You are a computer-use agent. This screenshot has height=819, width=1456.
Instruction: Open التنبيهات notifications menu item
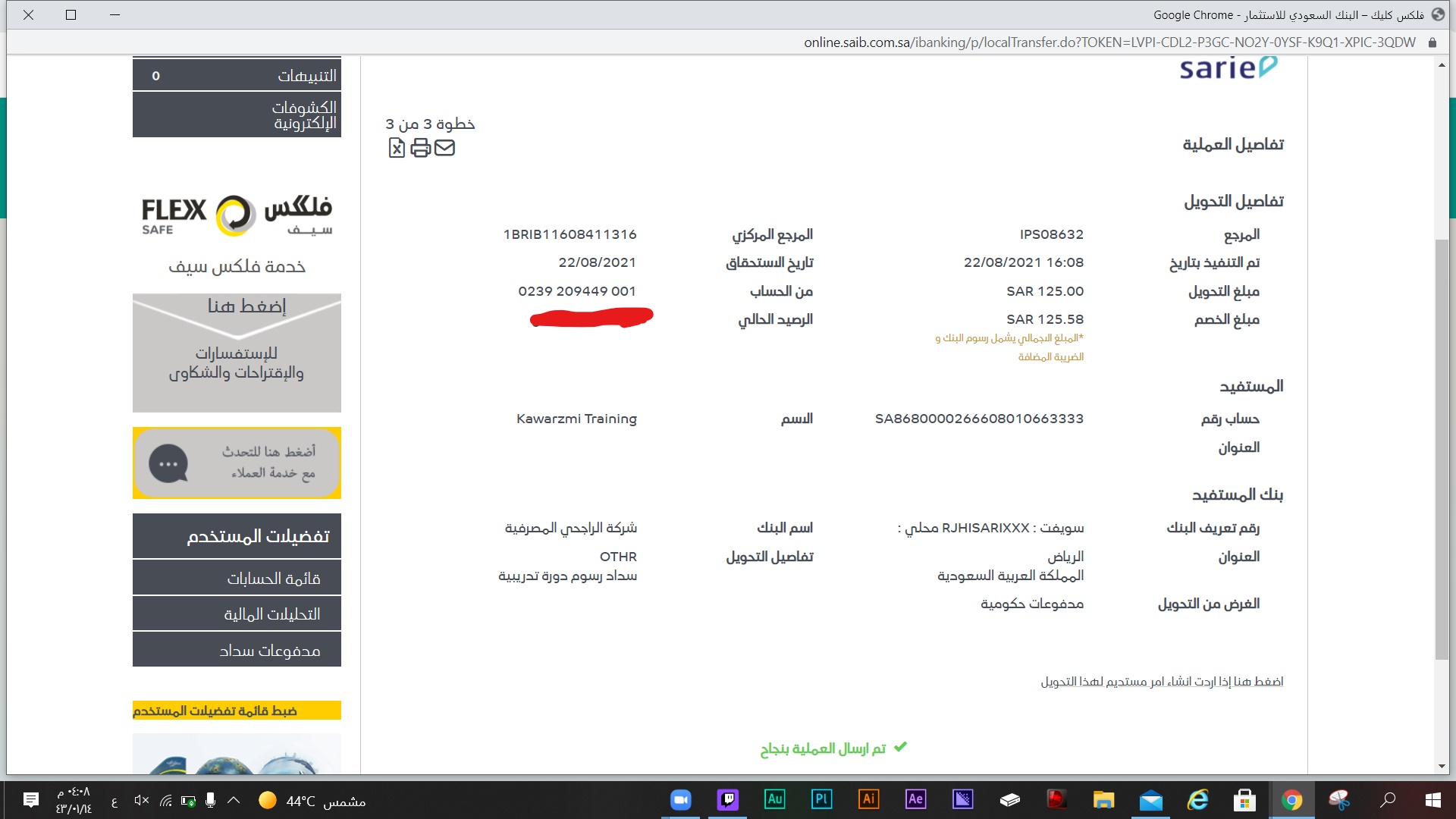237,76
